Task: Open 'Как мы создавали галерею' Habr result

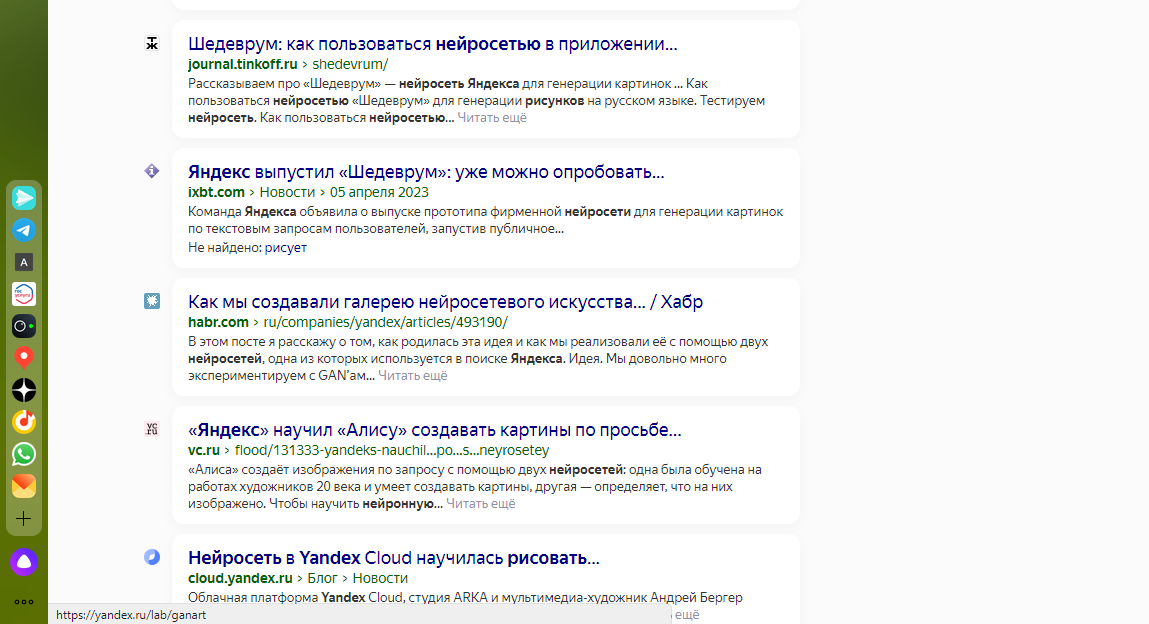Action: click(x=445, y=302)
